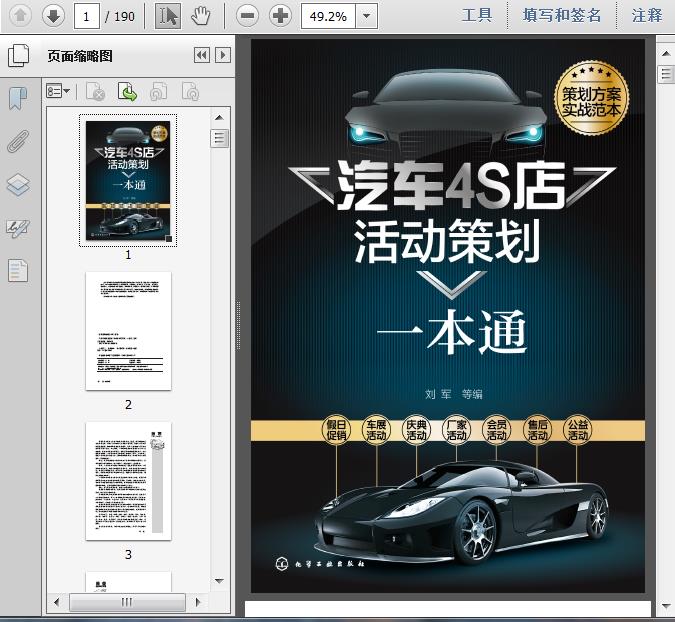This screenshot has height=622, width=675.
Task: Click the 售后活动 circle label
Action: pos(537,430)
